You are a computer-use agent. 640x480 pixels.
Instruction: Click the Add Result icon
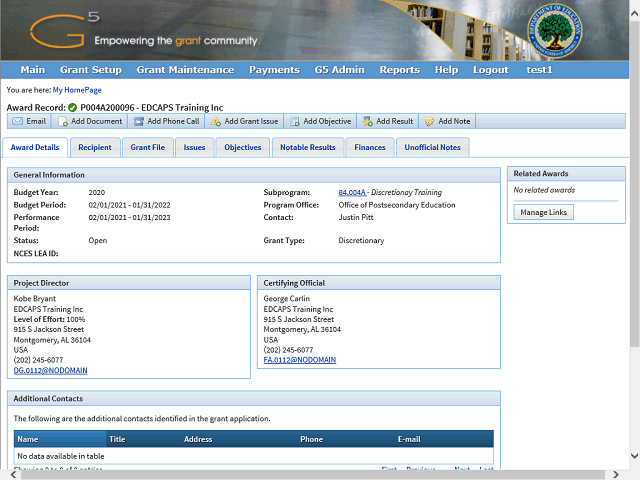pyautogui.click(x=368, y=121)
